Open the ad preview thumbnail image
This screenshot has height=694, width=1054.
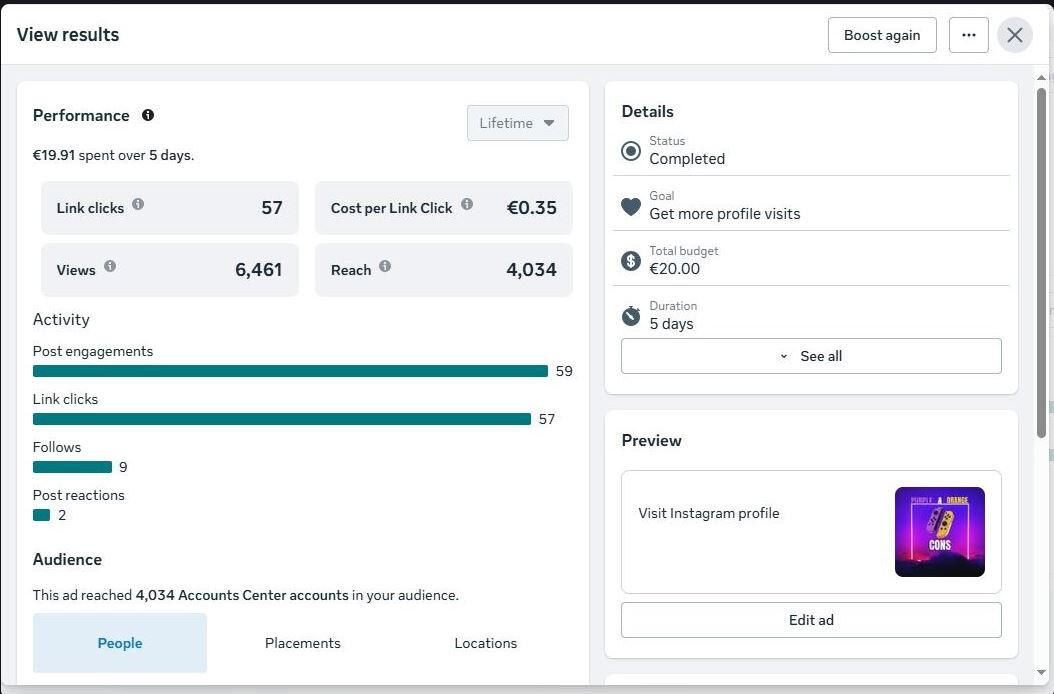tap(939, 532)
